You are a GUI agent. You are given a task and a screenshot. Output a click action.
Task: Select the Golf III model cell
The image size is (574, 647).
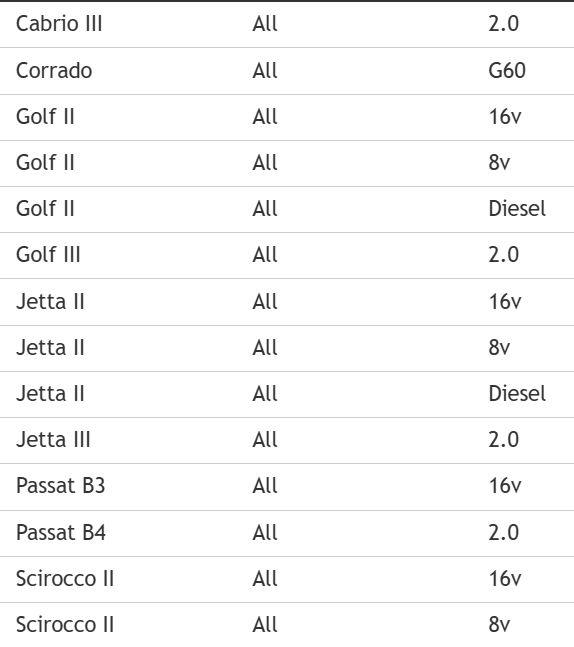48,255
